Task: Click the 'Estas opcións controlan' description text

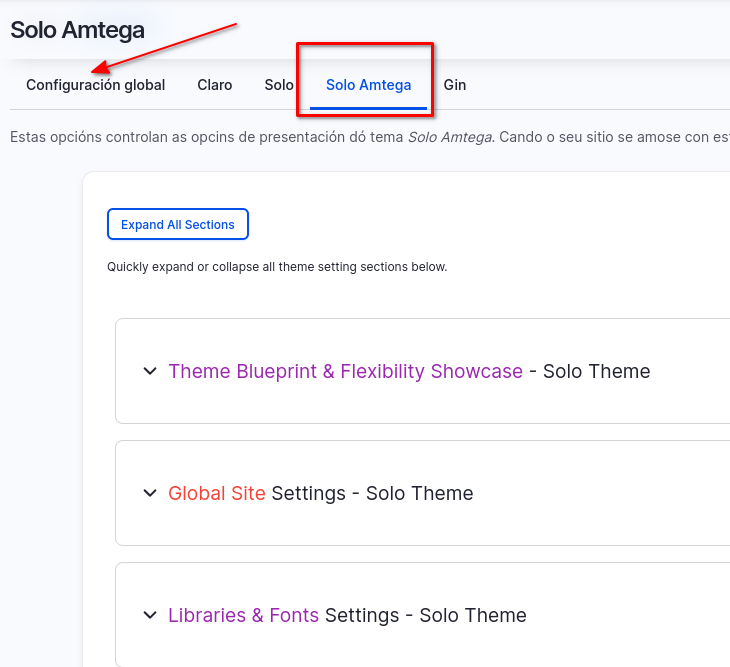Action: coord(200,137)
